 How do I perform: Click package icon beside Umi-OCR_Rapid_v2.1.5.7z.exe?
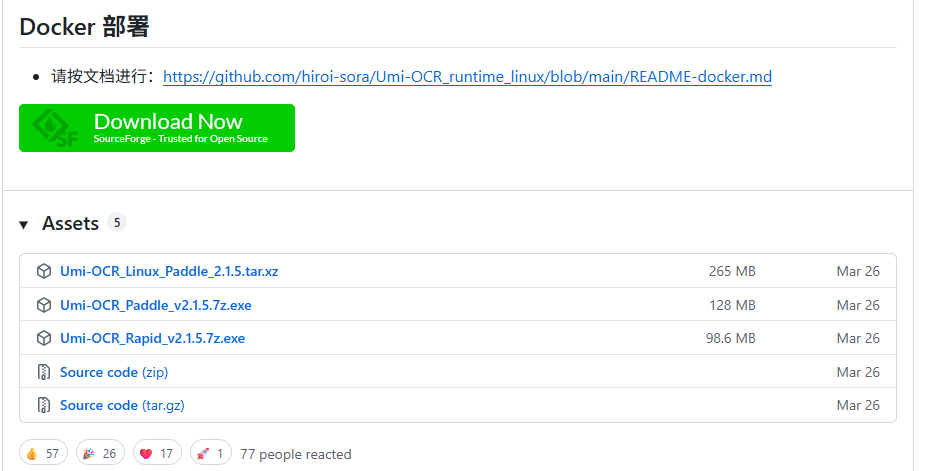pos(44,338)
